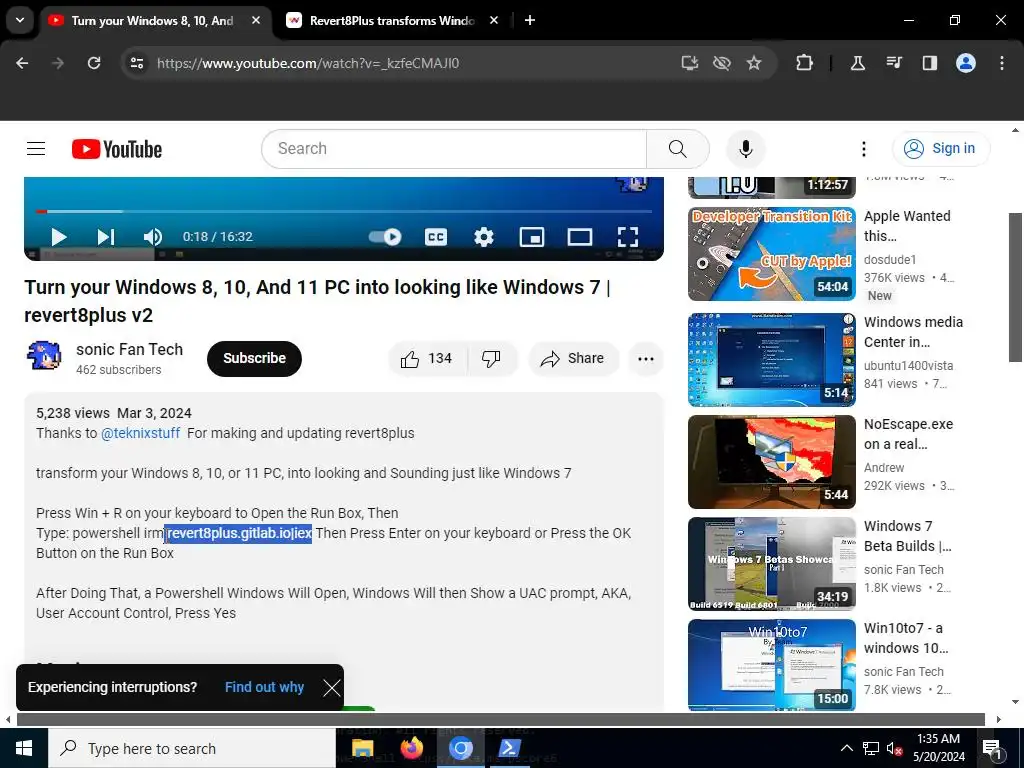Open Firefox from taskbar

(411, 748)
